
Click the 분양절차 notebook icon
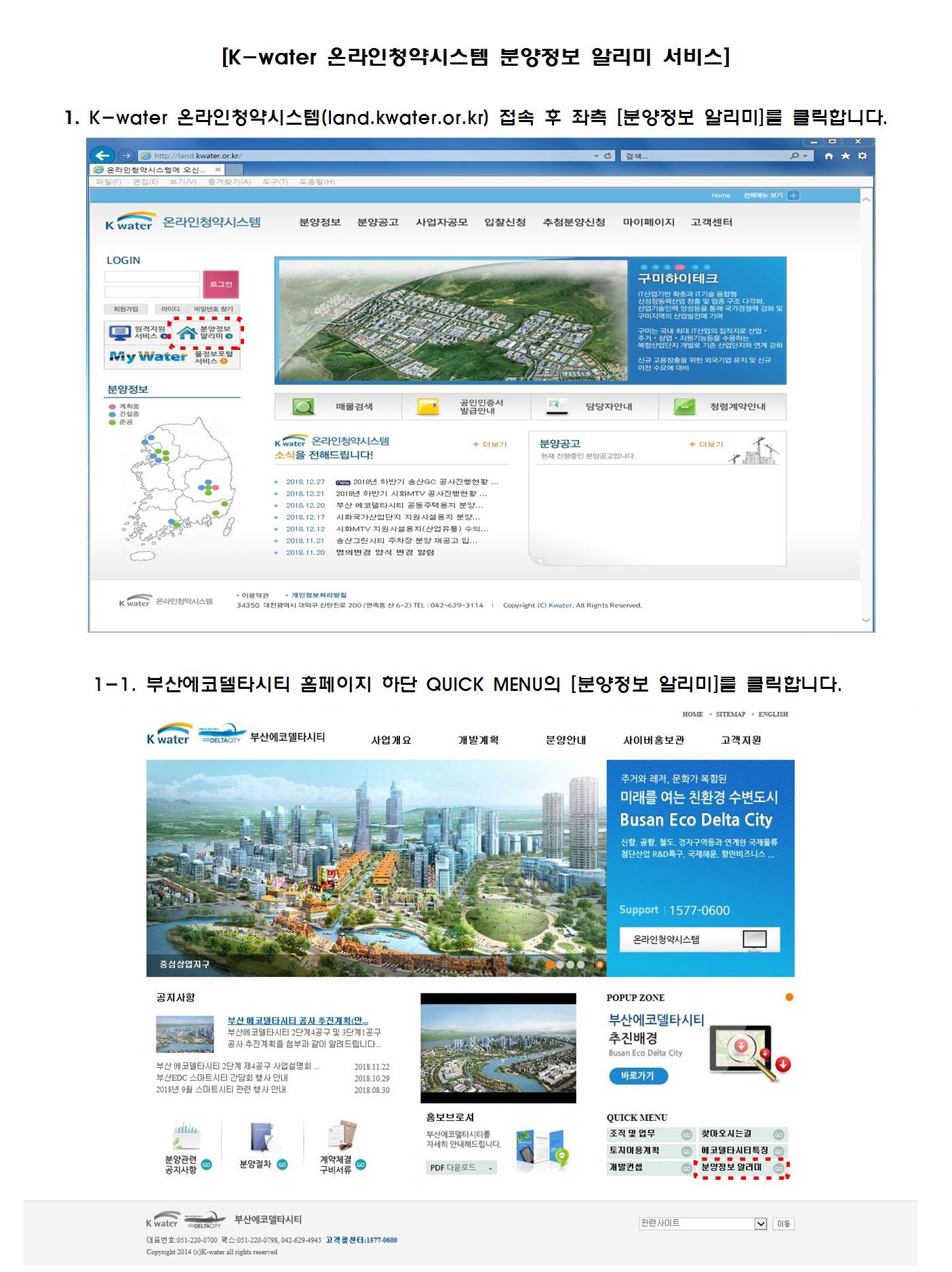tap(262, 1137)
